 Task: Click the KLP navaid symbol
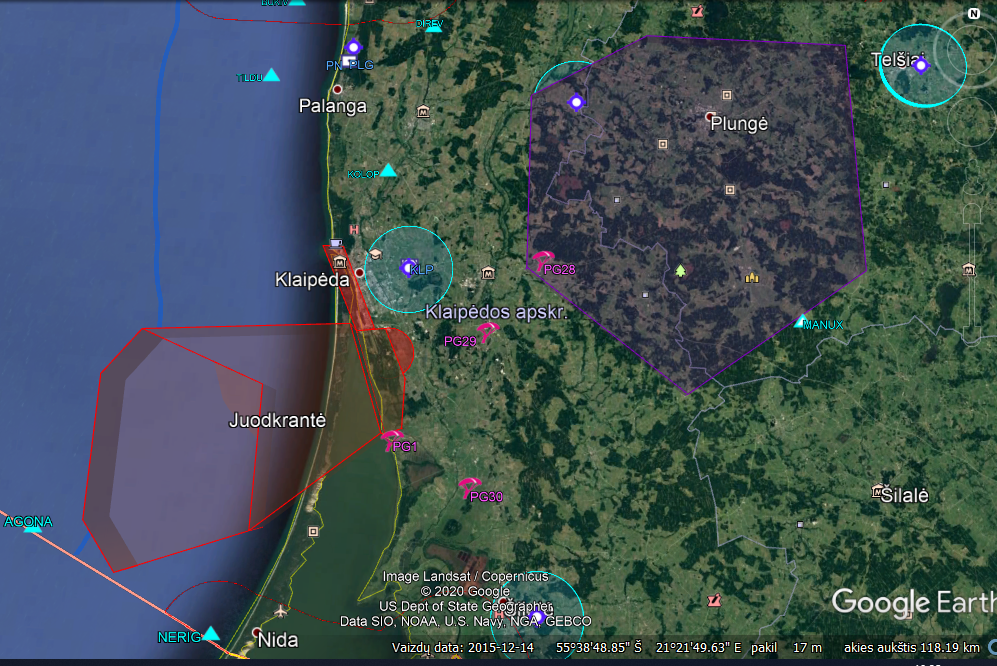409,268
